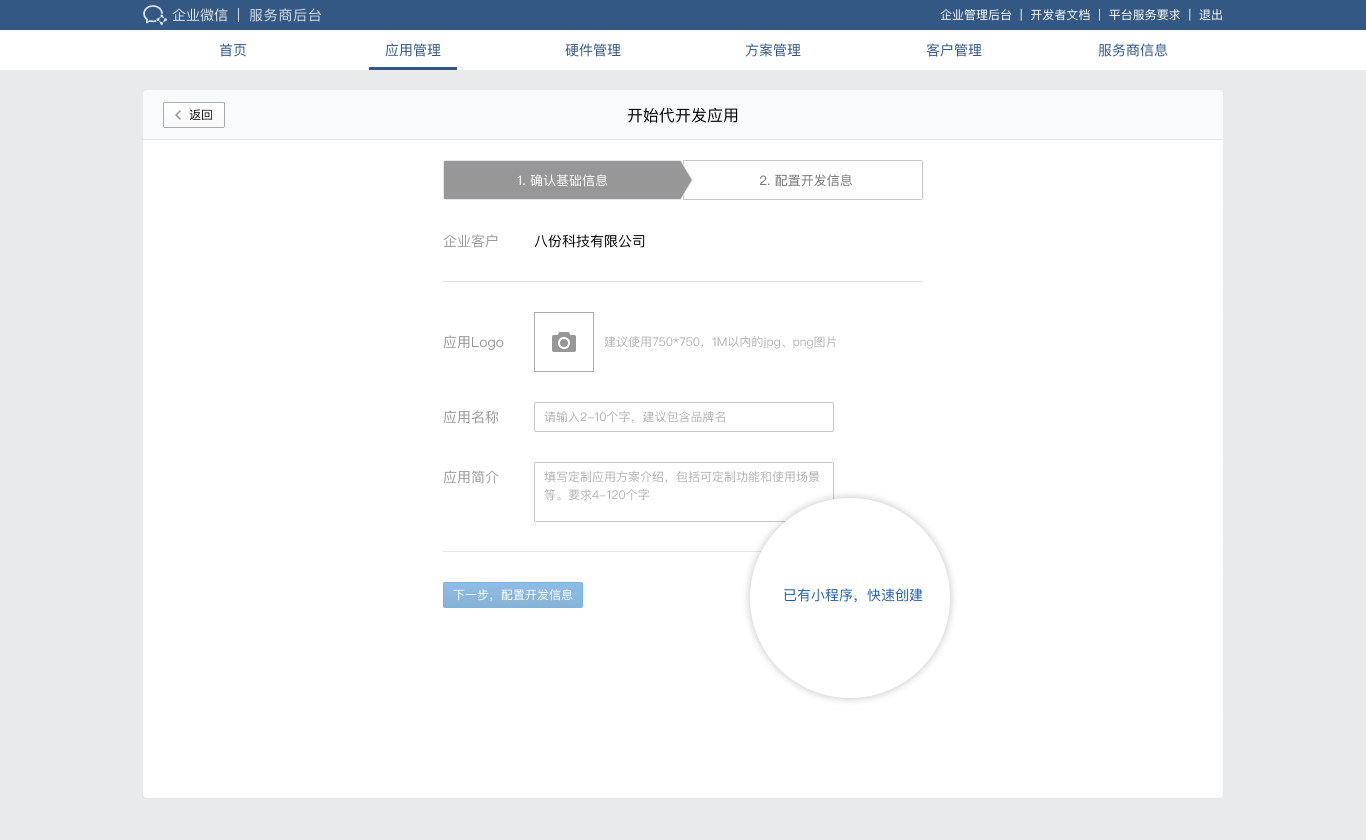1366x840 pixels.
Task: Go to the 客户管理 tab
Action: point(954,50)
